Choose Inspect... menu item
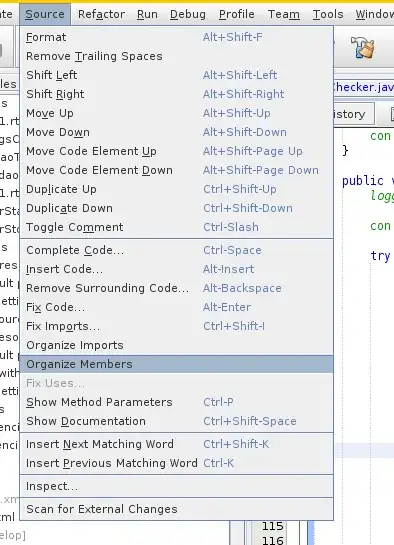The image size is (394, 545). (177, 486)
